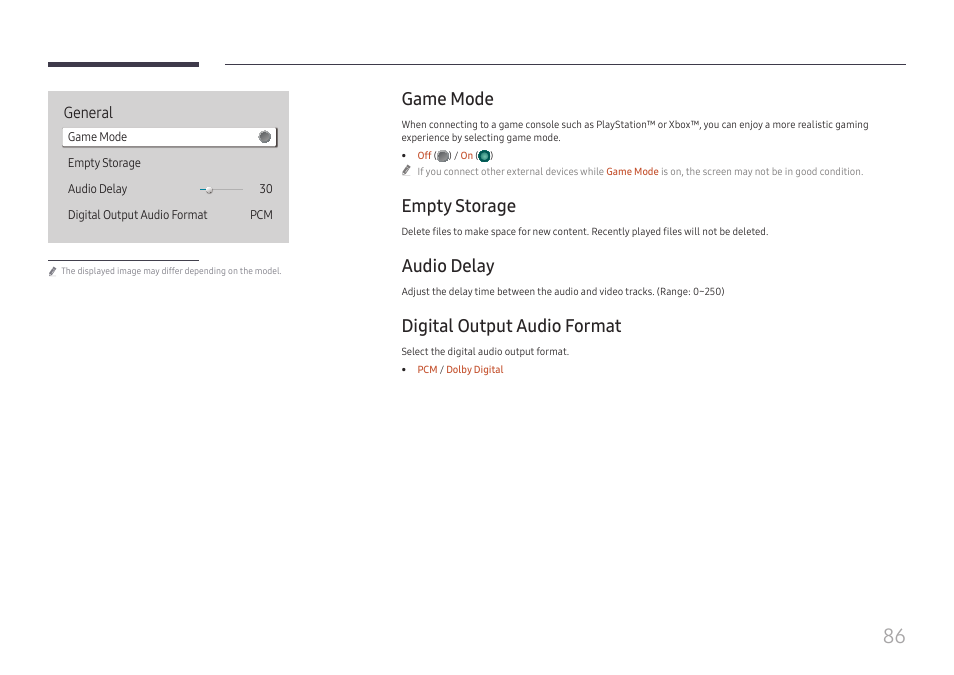Click the Game Mode section heading
The width and height of the screenshot is (954, 675).
coord(447,99)
